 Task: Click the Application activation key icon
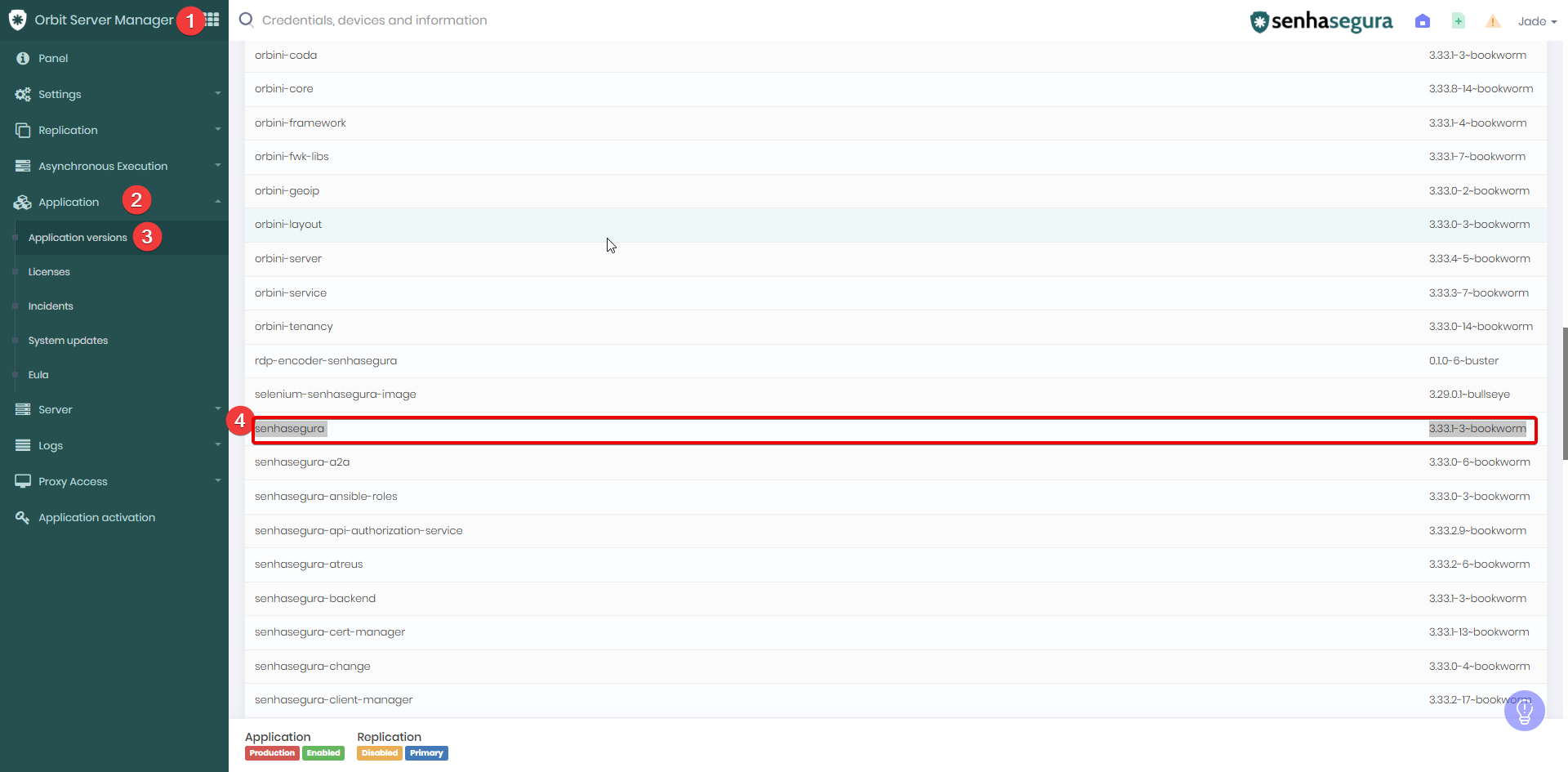(23, 517)
